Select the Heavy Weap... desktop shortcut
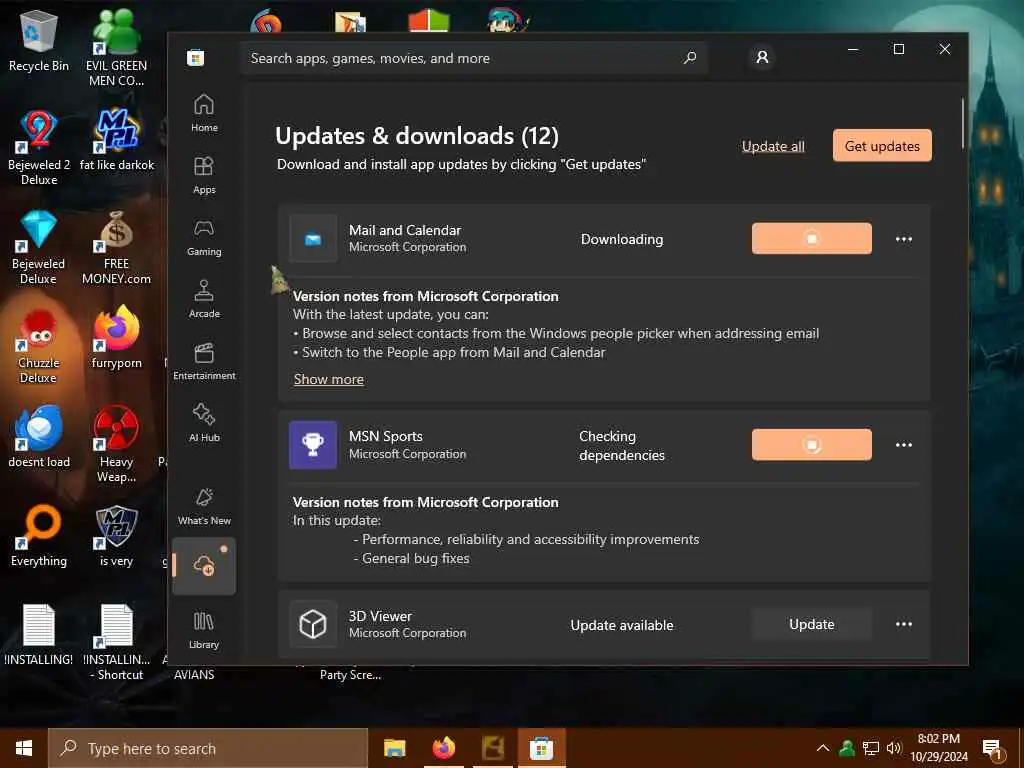 pos(116,444)
